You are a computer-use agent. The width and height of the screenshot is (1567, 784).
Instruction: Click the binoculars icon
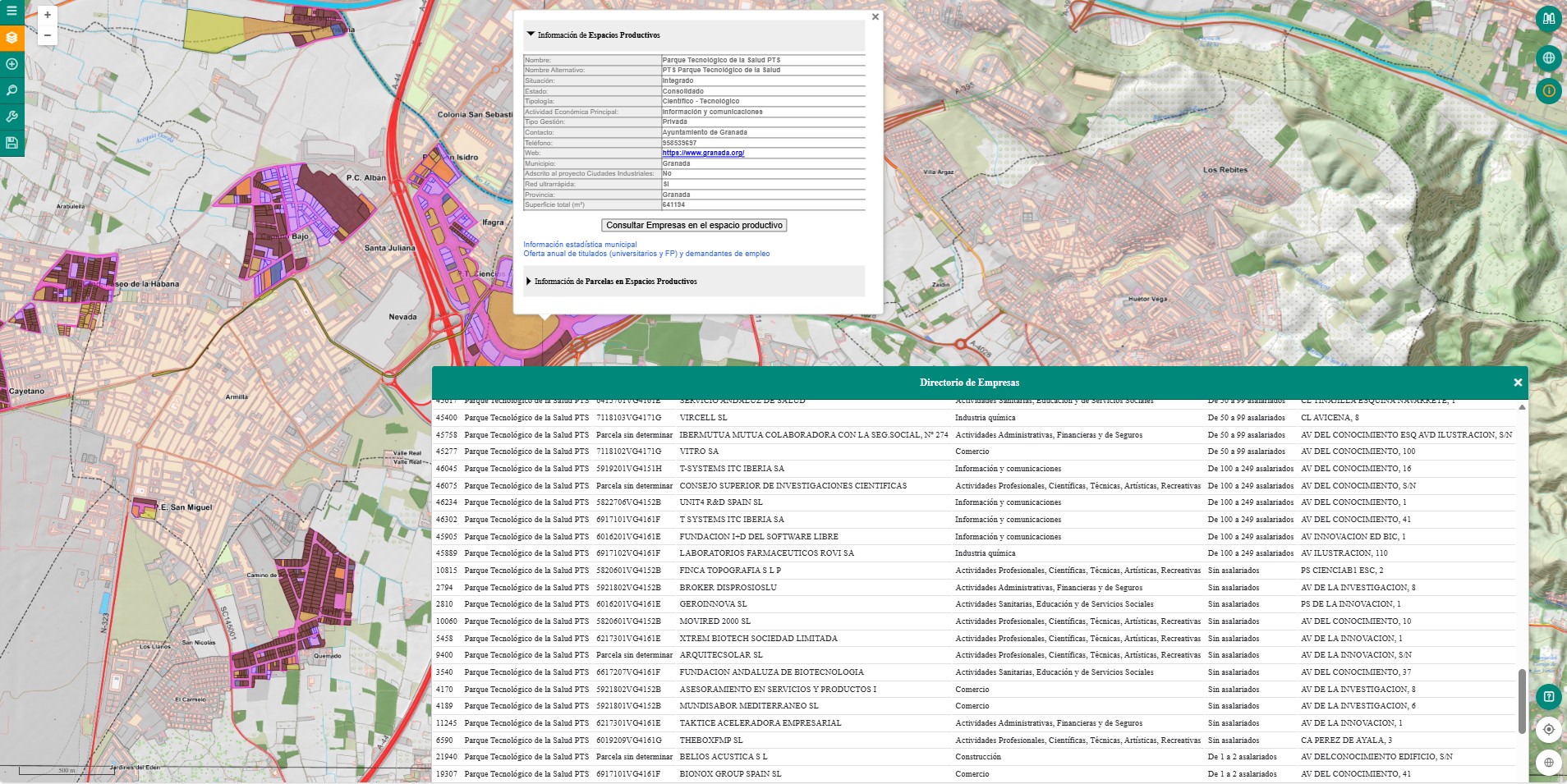[x=1548, y=18]
